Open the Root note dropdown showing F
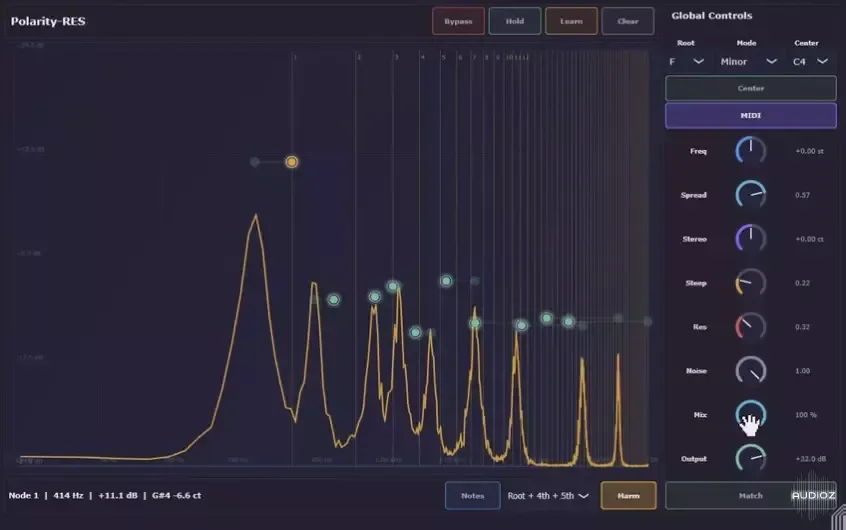The height and width of the screenshot is (530, 846). tap(686, 62)
